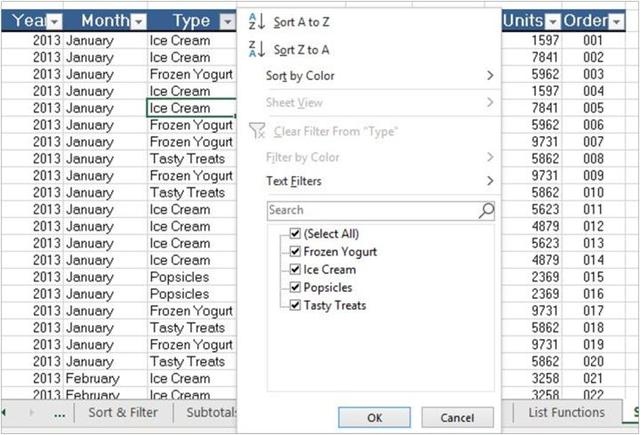Click the search magnifier icon
640x435 pixels.
pyautogui.click(x=486, y=210)
